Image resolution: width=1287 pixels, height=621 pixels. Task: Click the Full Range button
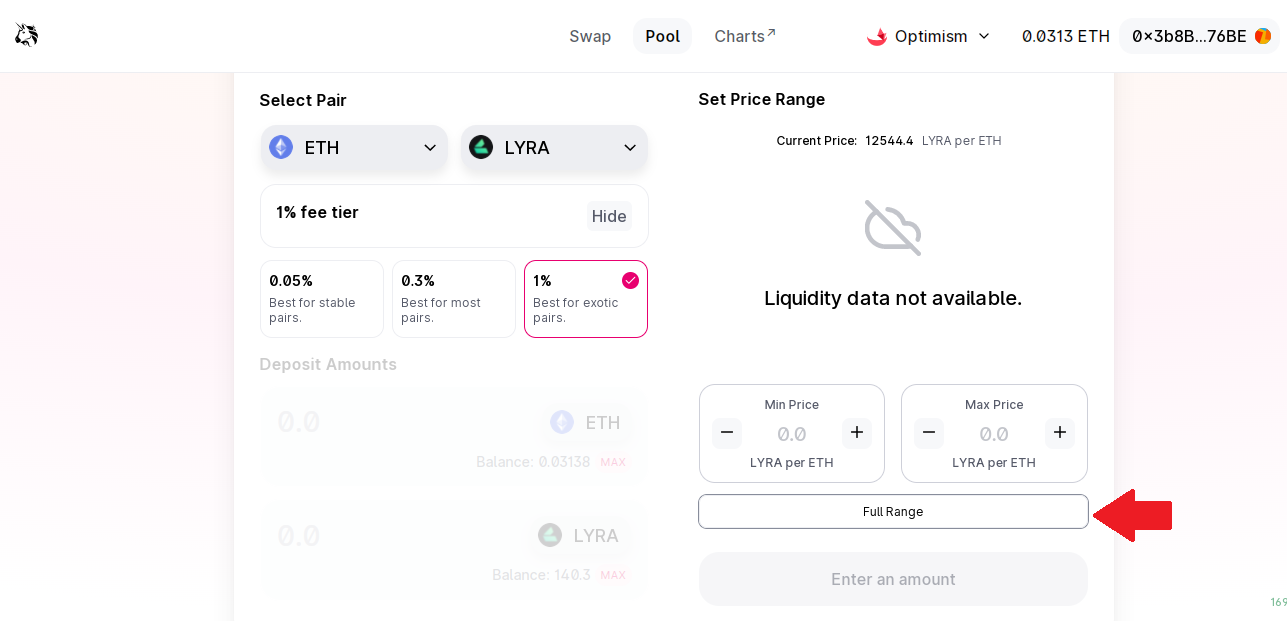pyautogui.click(x=893, y=511)
